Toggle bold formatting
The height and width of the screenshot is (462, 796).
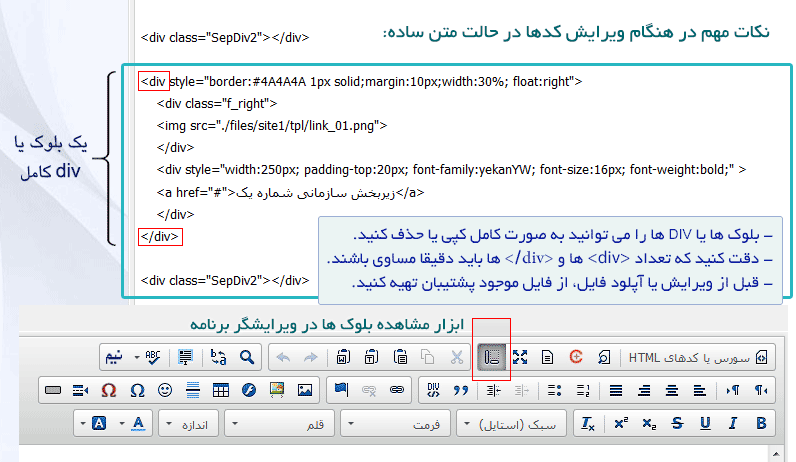[761, 423]
